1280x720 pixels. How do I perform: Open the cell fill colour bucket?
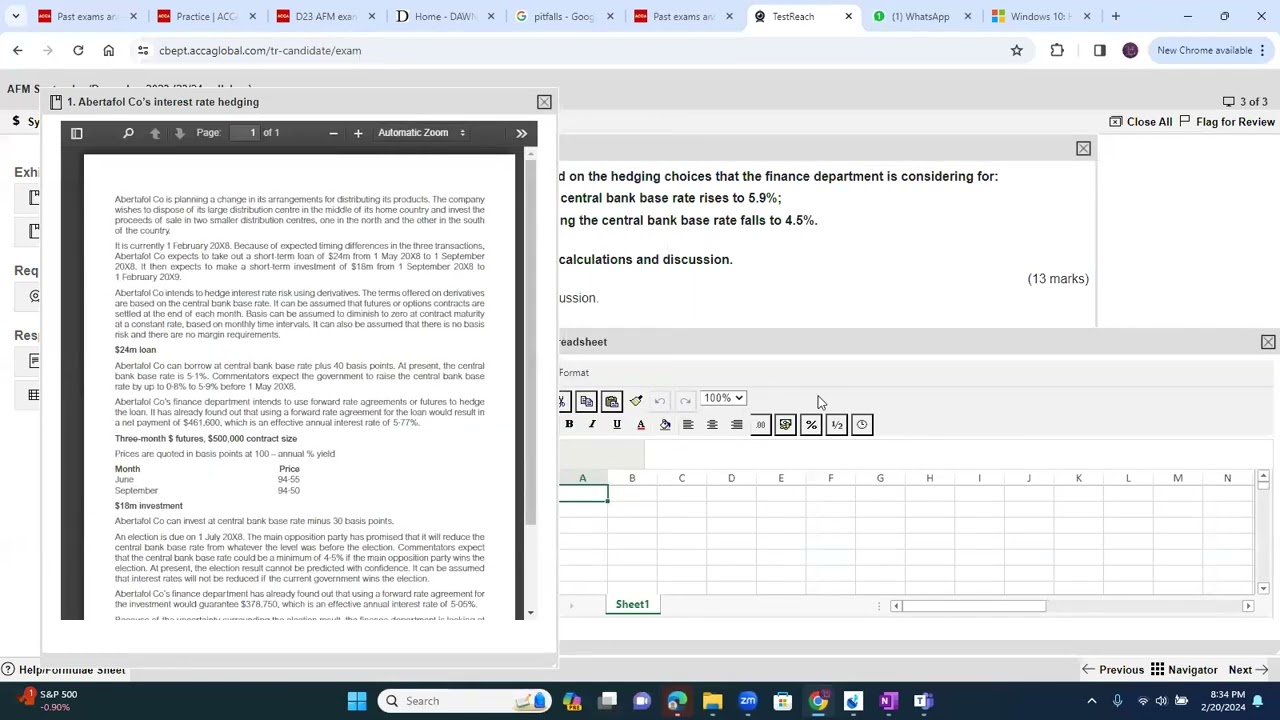click(665, 425)
